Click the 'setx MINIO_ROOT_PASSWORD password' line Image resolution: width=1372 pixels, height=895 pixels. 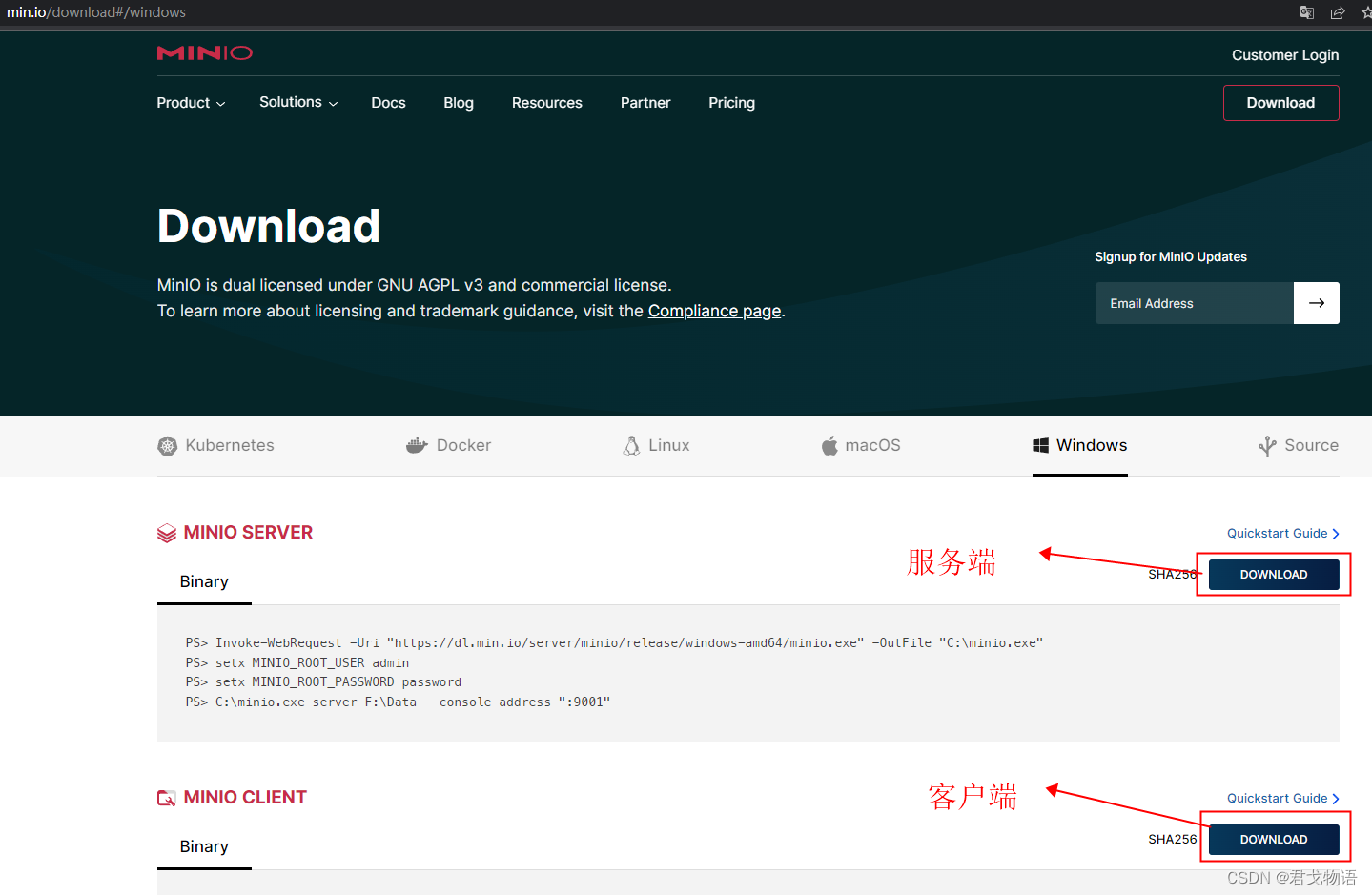(323, 682)
